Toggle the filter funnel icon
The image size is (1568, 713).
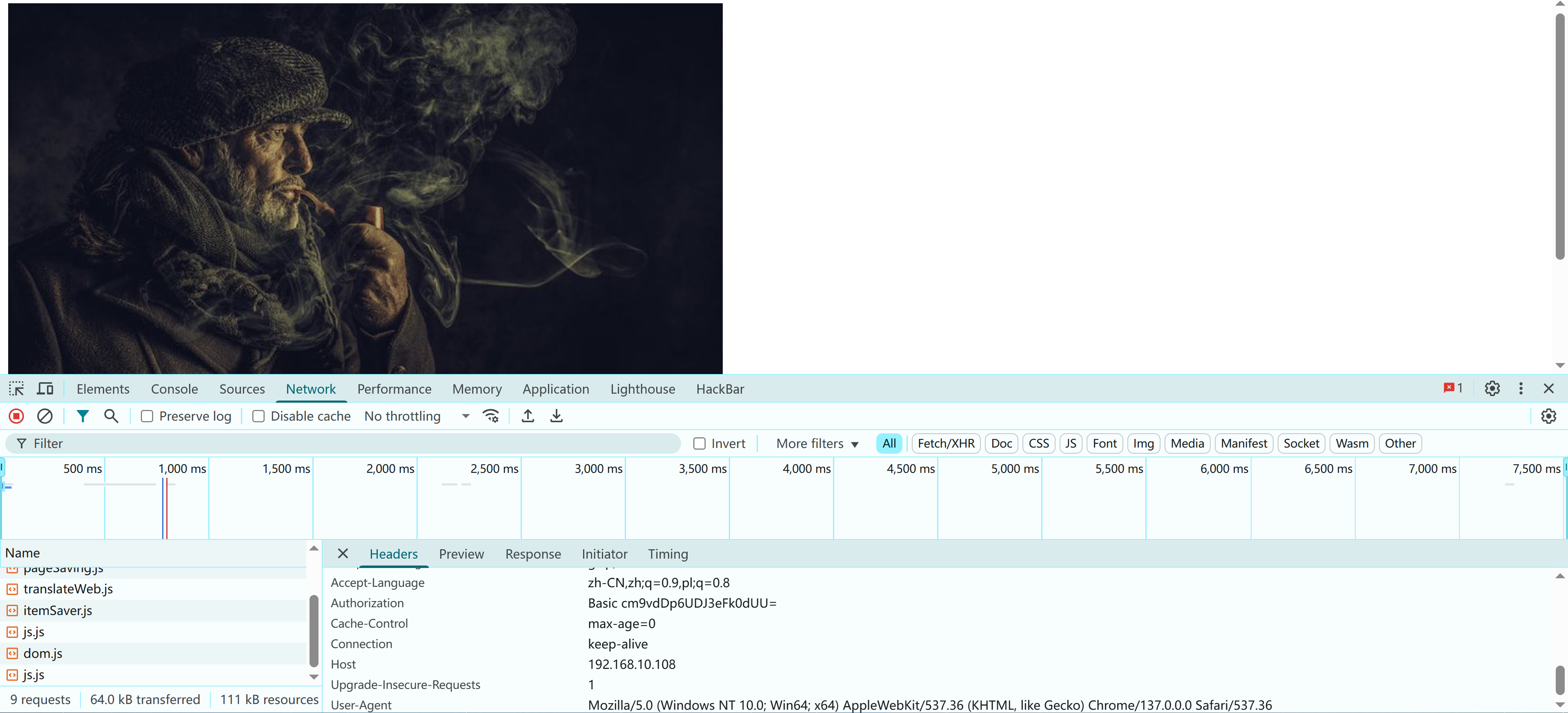(x=83, y=416)
